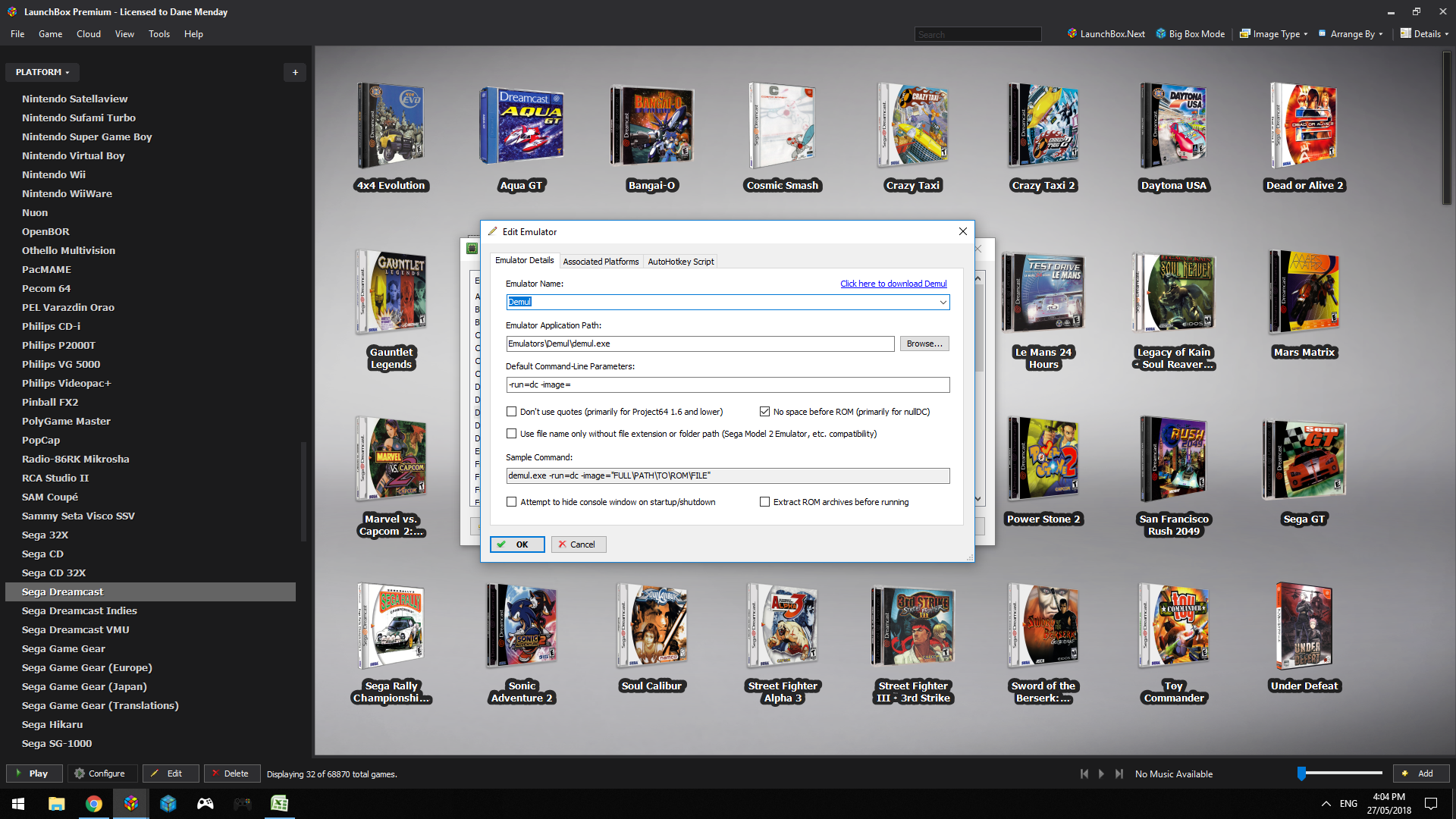The height and width of the screenshot is (819, 1456).
Task: Enable Extract ROM archives before running
Action: [764, 502]
